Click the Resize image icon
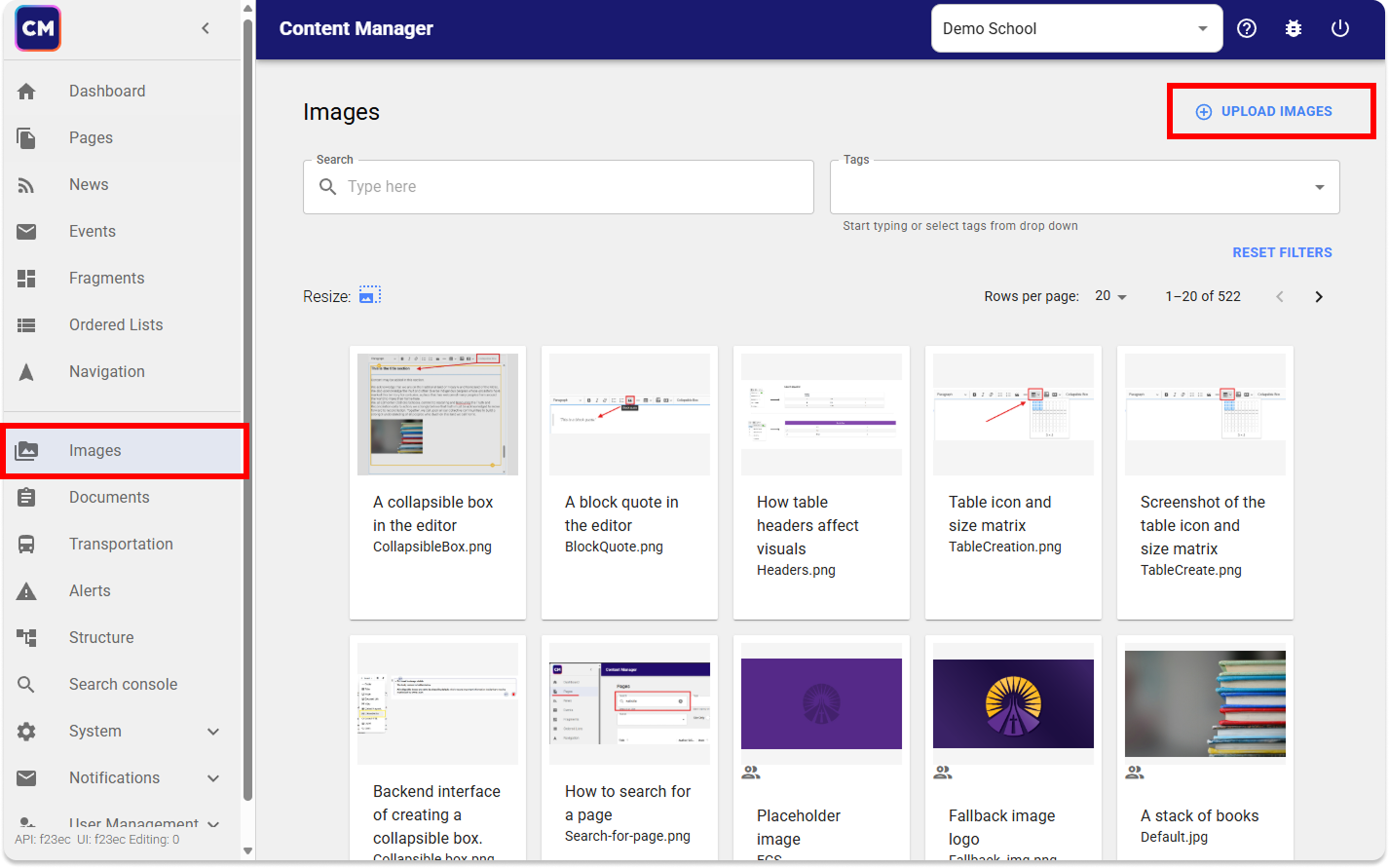The width and height of the screenshot is (1389, 868). (x=369, y=296)
